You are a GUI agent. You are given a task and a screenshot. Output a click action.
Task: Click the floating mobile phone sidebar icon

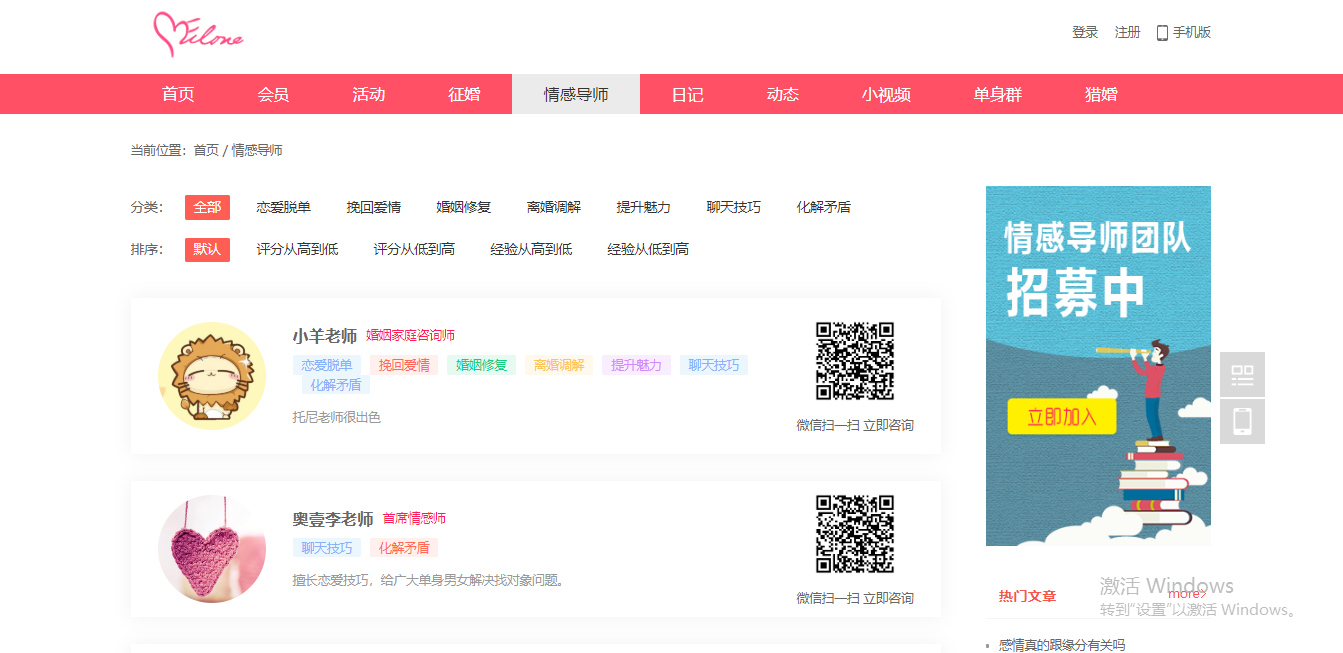(x=1242, y=422)
